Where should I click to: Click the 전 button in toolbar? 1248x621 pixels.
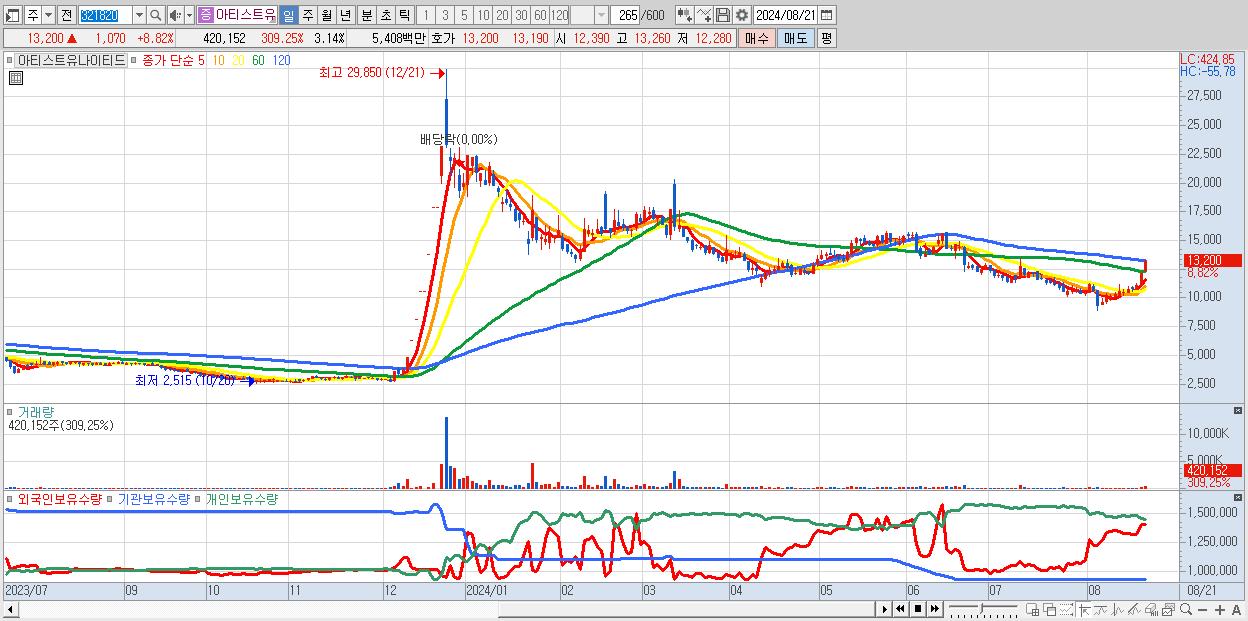tap(66, 15)
